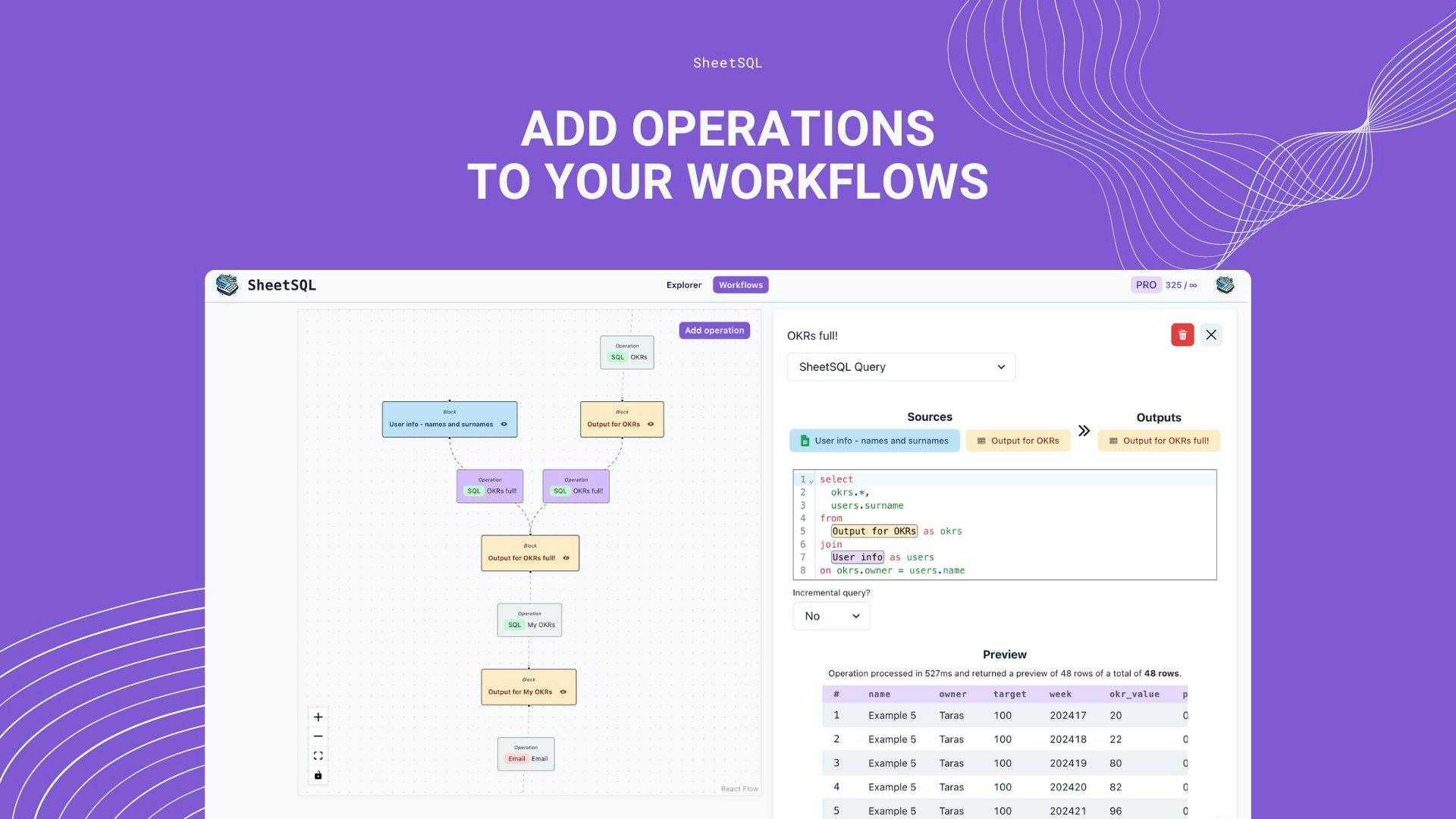Click the target column header in Preview
This screenshot has width=1456, height=819.
[1010, 694]
